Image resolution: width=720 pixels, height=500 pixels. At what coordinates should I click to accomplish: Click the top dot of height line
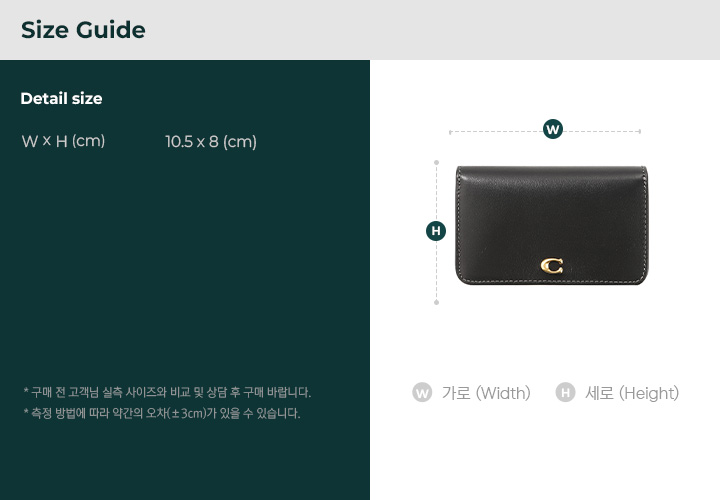click(x=436, y=163)
